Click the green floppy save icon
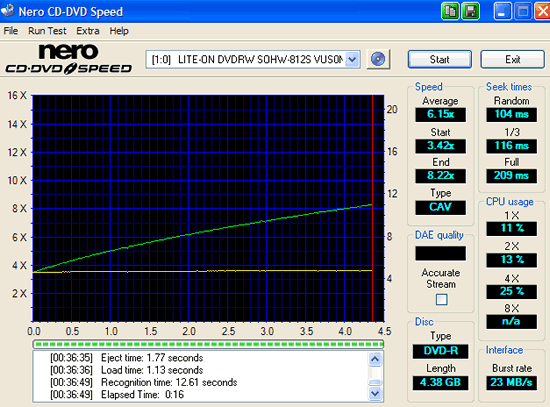 [x=470, y=11]
